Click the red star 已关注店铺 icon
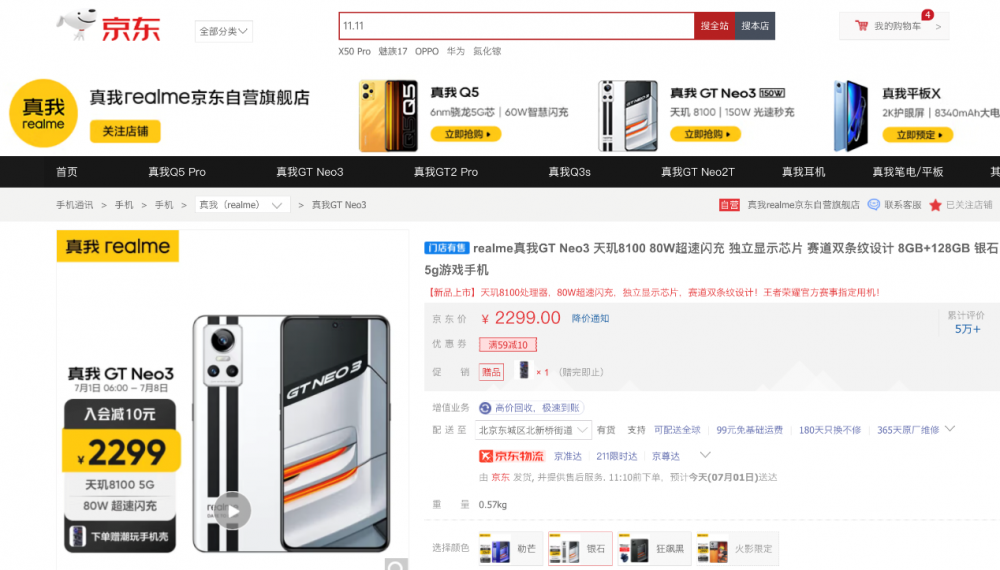The width and height of the screenshot is (1000, 570). pyautogui.click(x=935, y=205)
